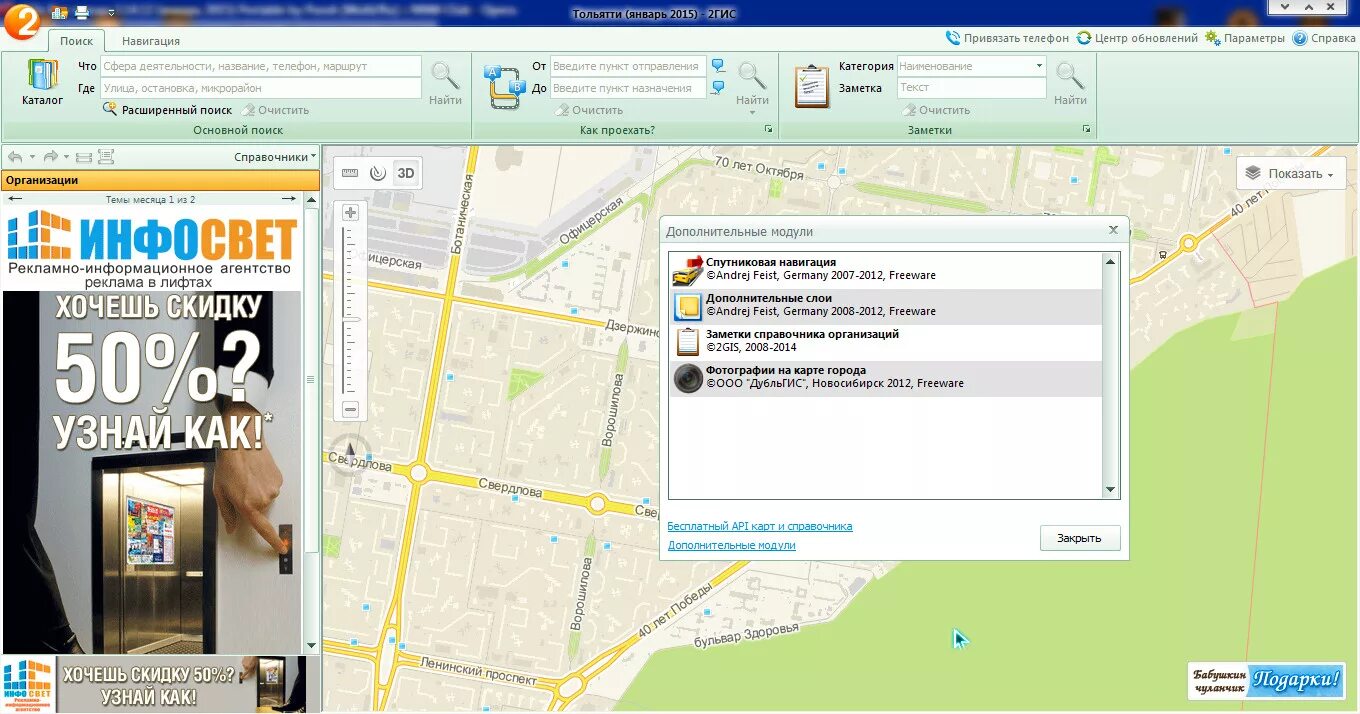Select Заметки справочника организаций module row
The image size is (1360, 714).
[x=885, y=341]
